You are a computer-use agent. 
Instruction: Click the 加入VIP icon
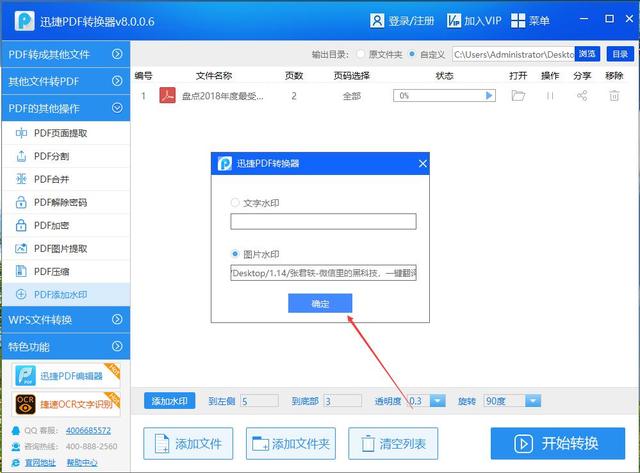(453, 20)
